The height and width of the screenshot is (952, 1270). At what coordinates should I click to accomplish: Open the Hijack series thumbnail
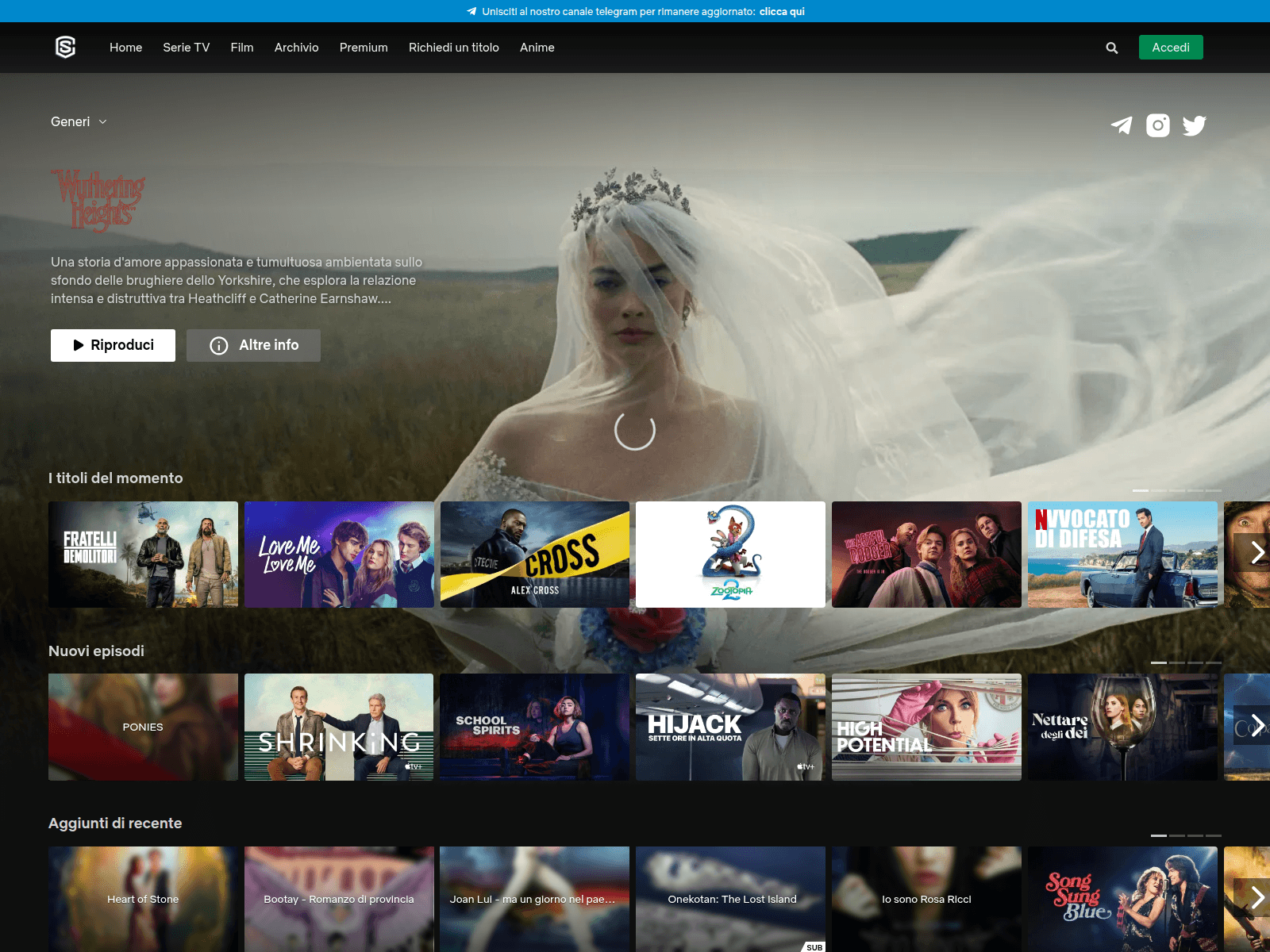[730, 727]
